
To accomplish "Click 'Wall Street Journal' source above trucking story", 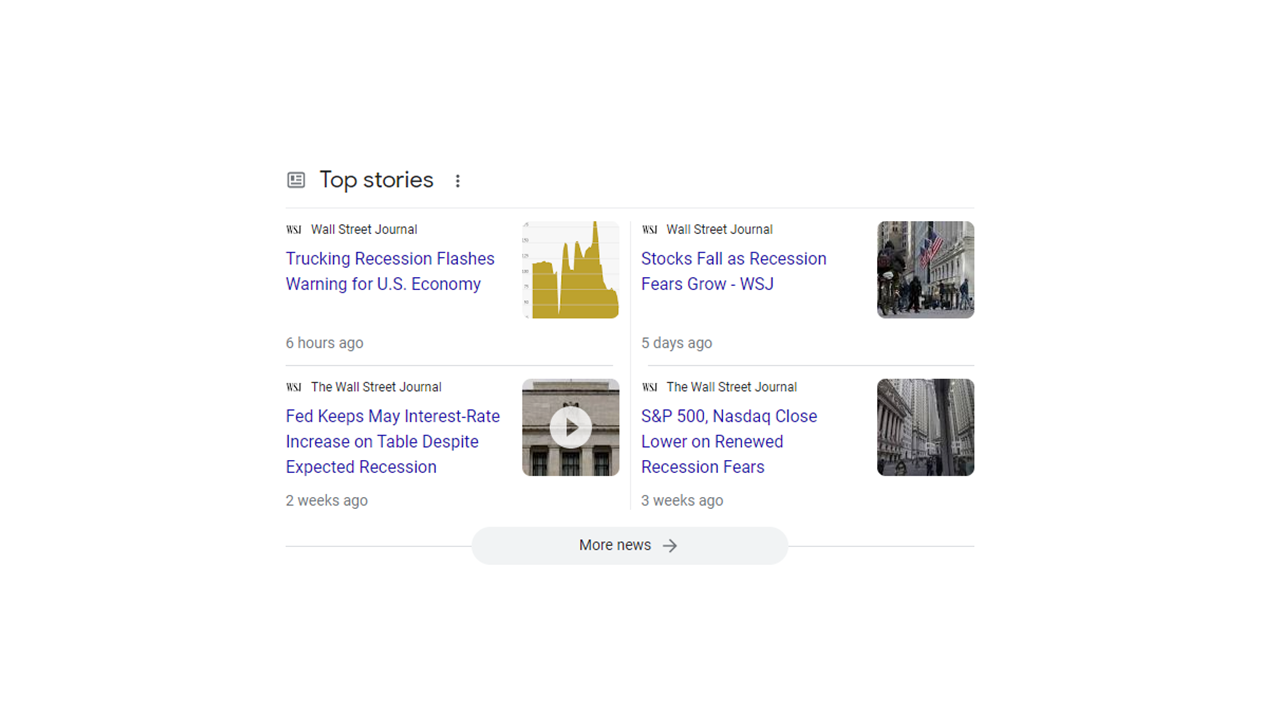I will point(364,230).
